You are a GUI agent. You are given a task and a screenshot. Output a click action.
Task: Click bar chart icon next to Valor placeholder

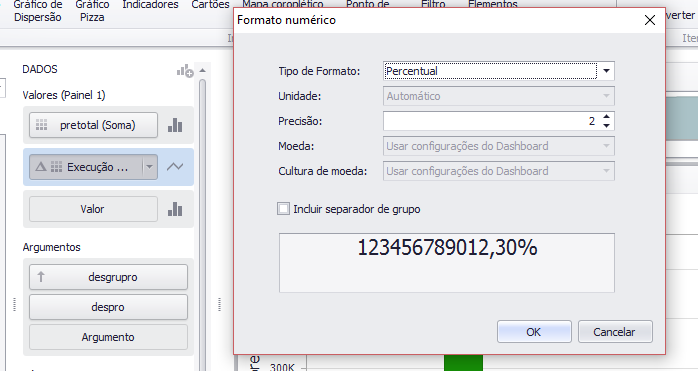[x=175, y=209]
